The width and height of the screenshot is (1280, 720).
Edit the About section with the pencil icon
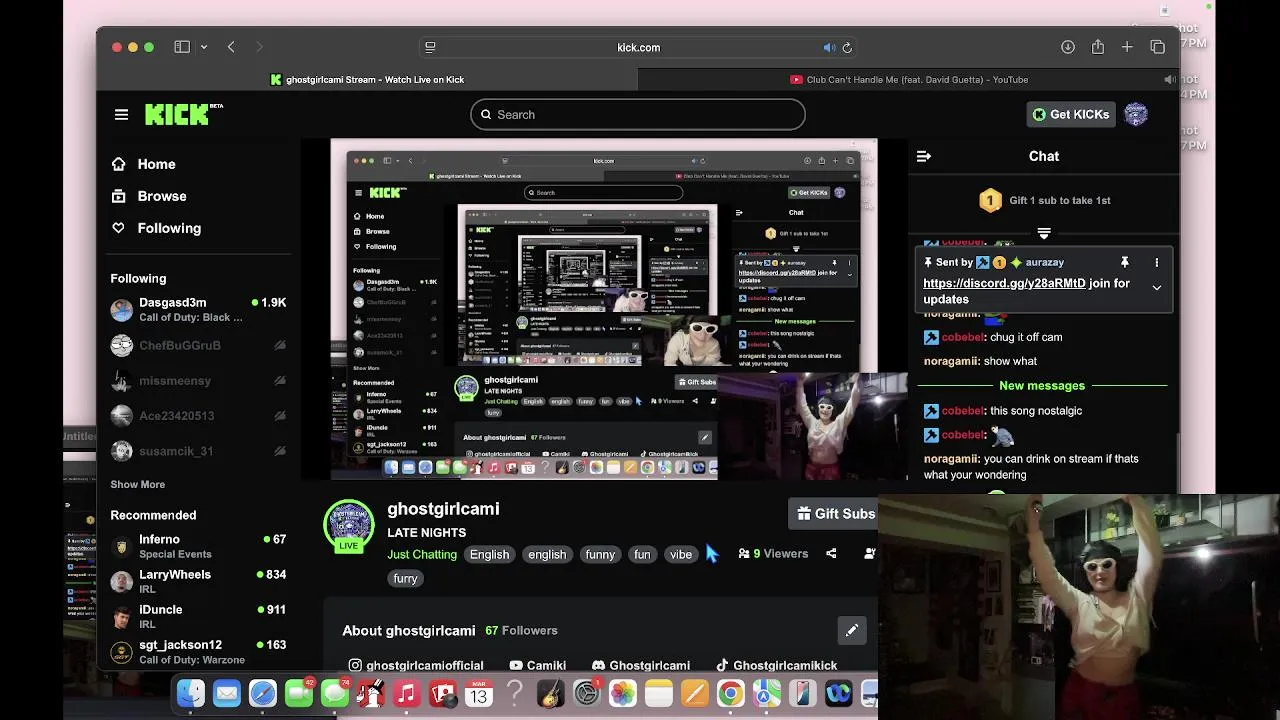click(852, 631)
